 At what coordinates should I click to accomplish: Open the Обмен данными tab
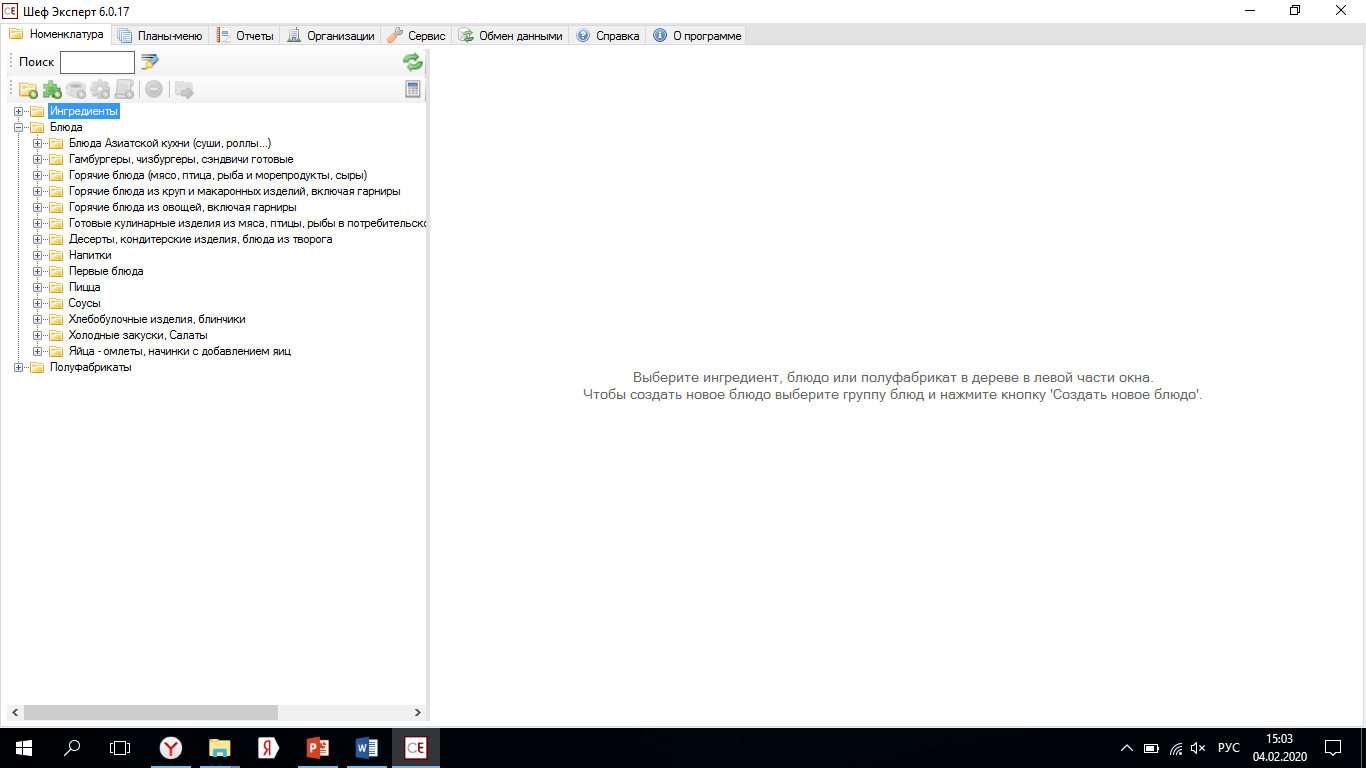(x=511, y=35)
